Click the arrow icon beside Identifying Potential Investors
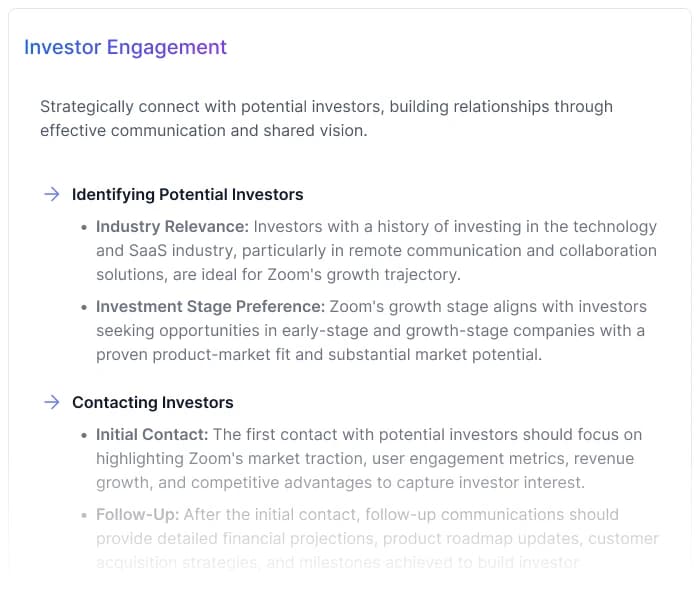 (x=51, y=194)
